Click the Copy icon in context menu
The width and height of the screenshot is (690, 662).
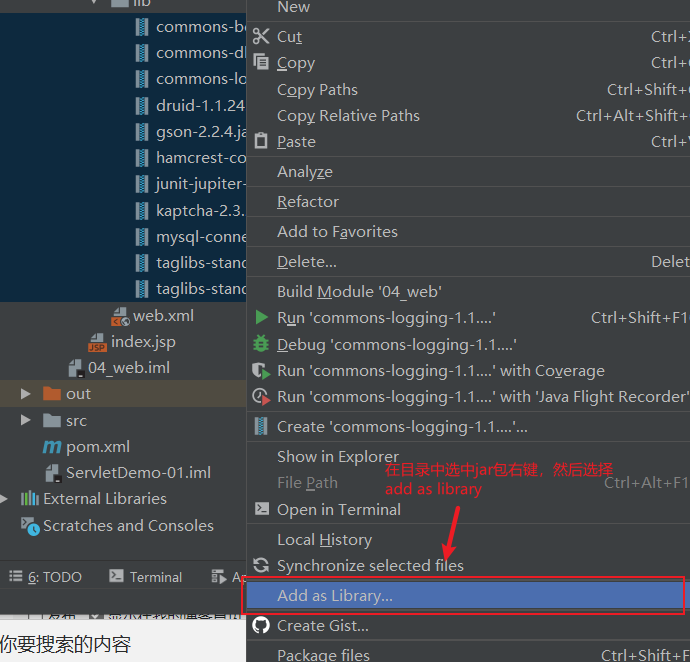(x=261, y=62)
